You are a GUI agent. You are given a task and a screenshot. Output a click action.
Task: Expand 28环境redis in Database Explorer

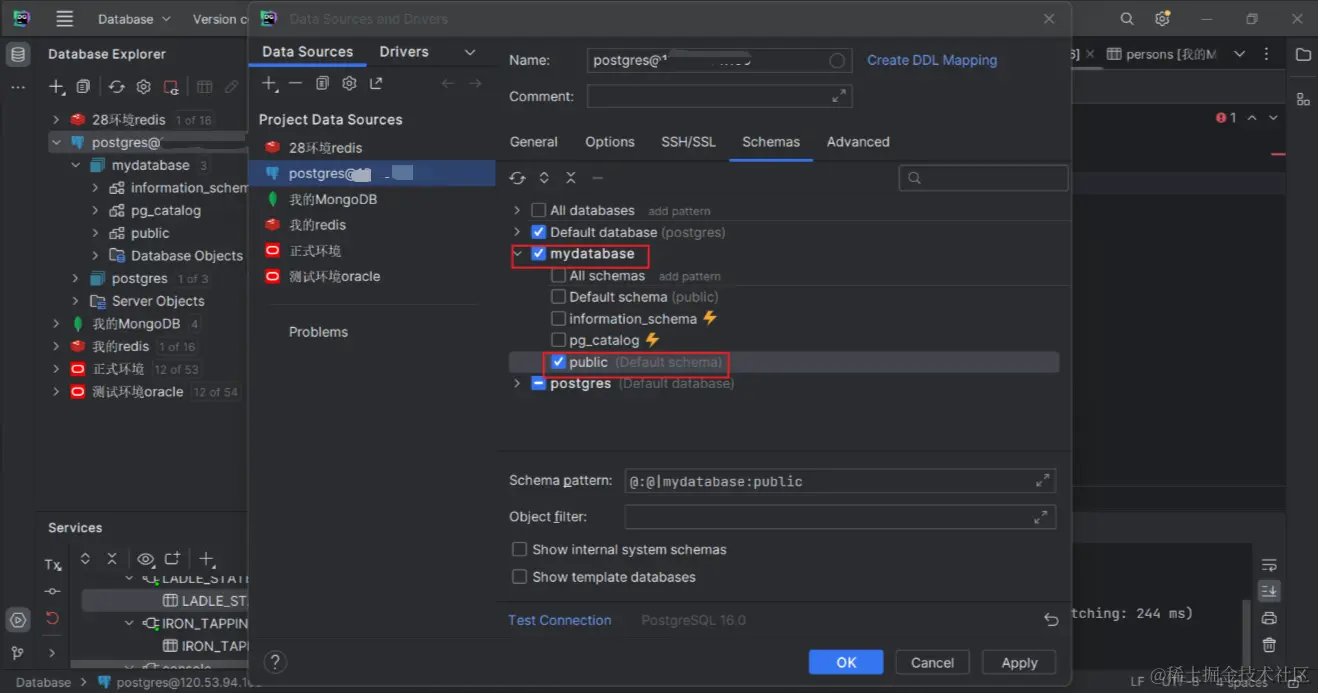click(56, 120)
